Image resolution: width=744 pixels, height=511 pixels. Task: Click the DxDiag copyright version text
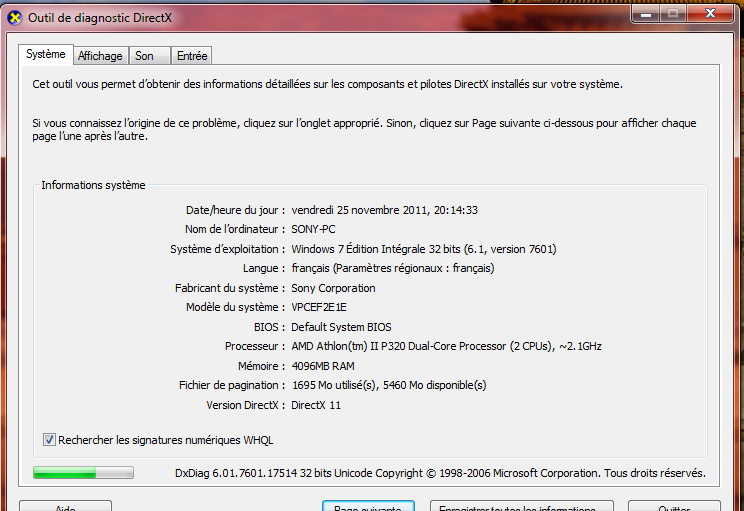point(440,473)
